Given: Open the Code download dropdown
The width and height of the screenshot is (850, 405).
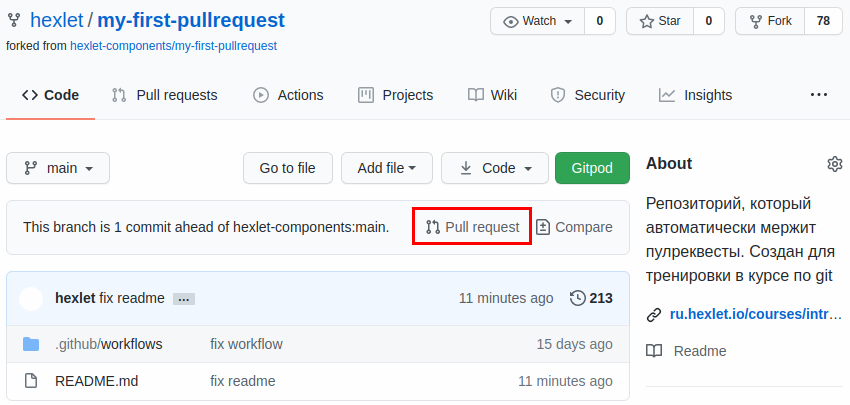Looking at the screenshot, I should 495,168.
